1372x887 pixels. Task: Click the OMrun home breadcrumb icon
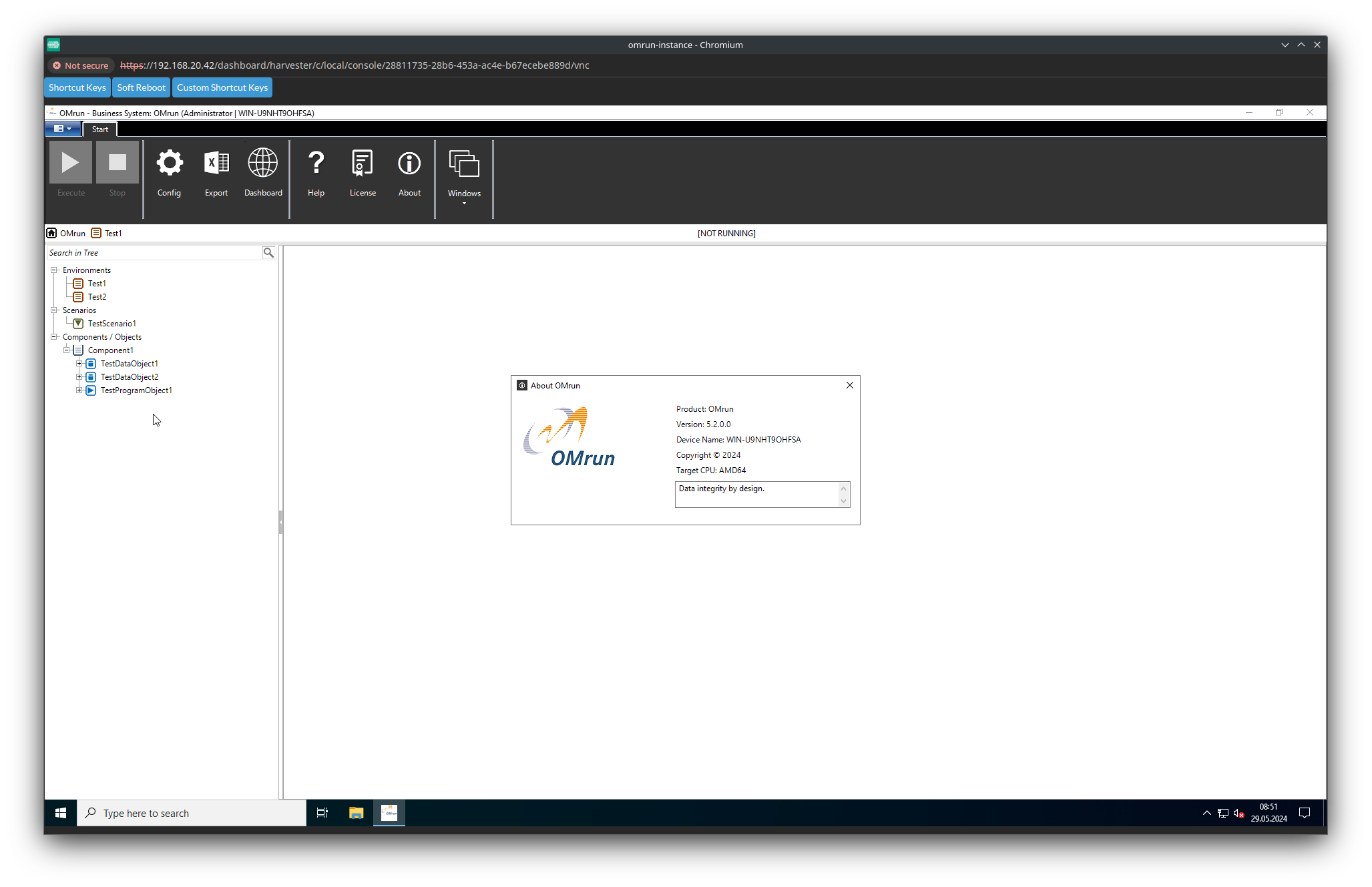point(51,233)
